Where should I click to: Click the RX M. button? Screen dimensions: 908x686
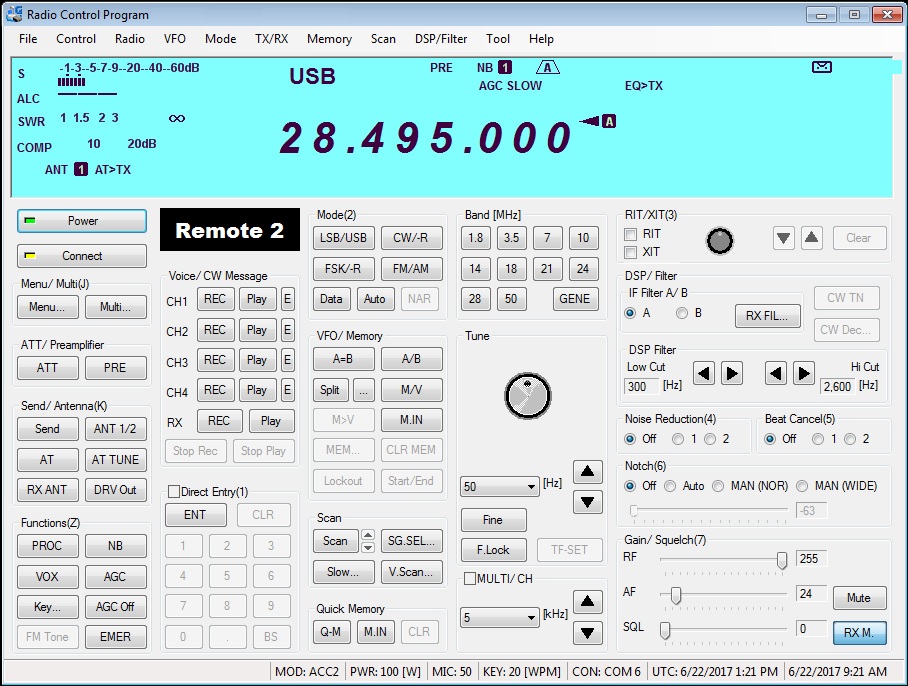[859, 633]
